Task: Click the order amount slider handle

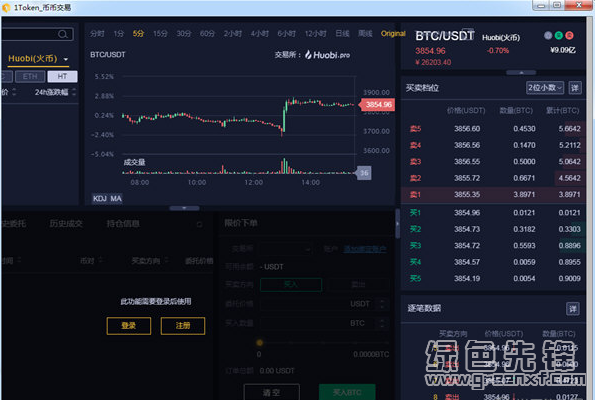Action: (x=260, y=343)
